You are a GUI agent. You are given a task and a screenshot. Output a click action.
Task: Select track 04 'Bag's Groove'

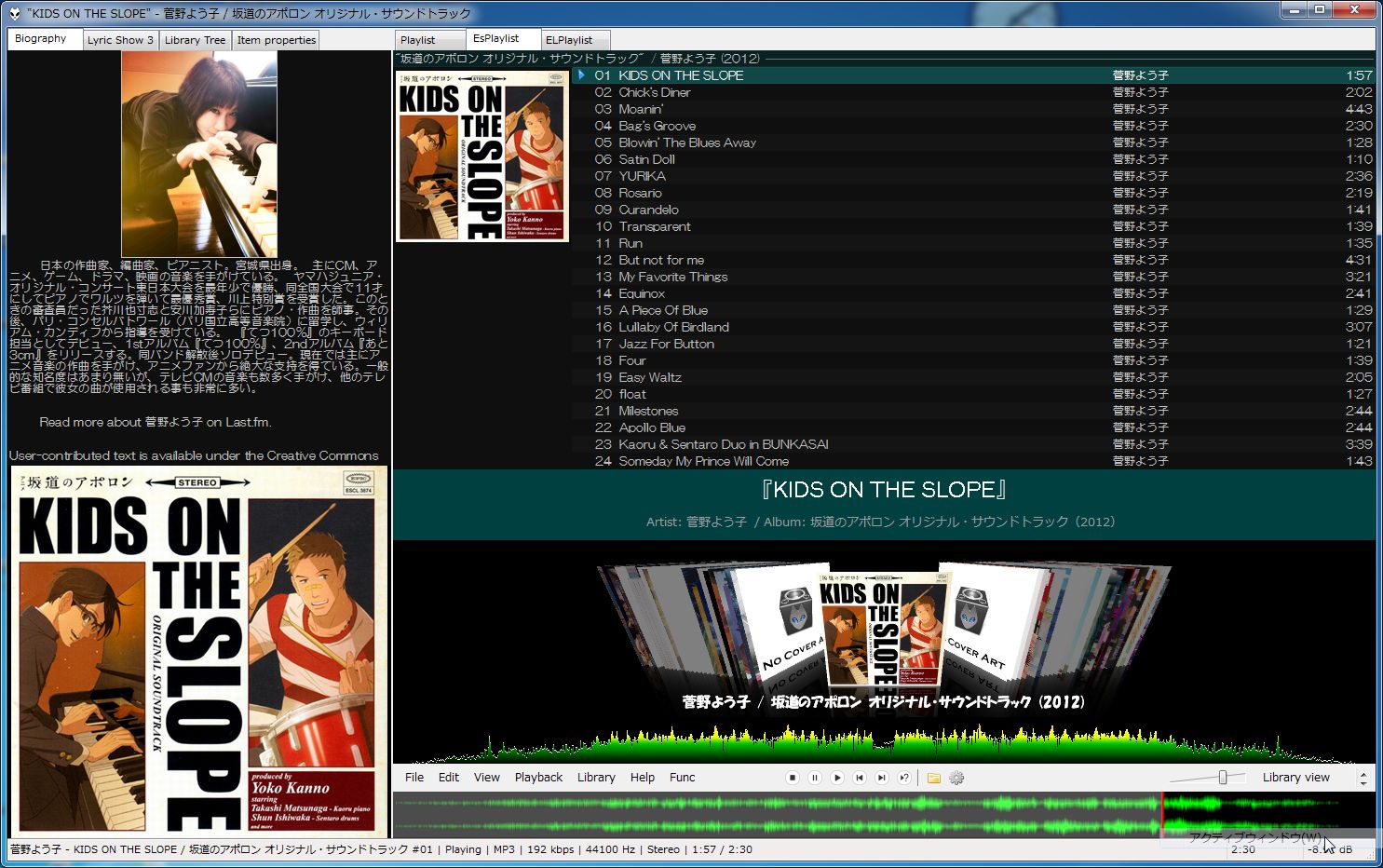tap(974, 126)
